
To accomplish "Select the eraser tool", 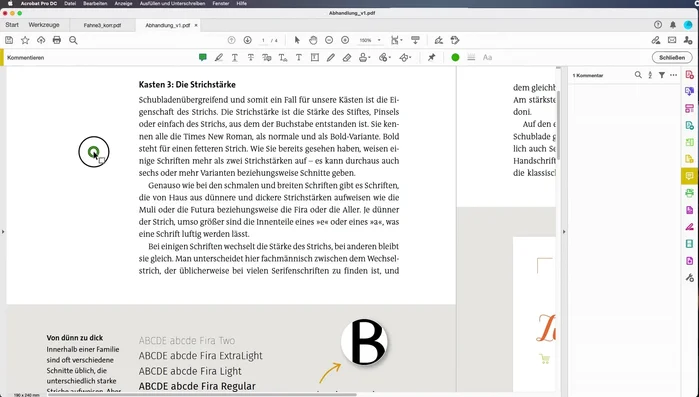I will [x=347, y=57].
